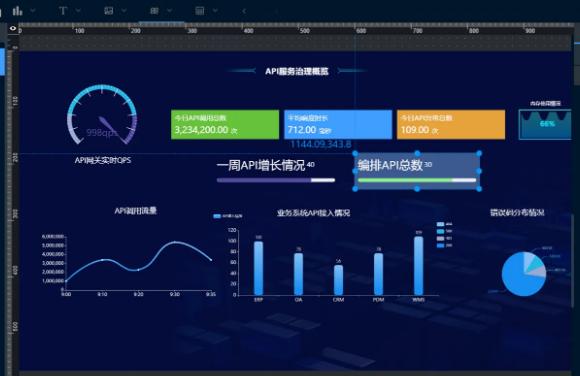This screenshot has width=580, height=376.
Task: Click the PDM bar in the bar chart
Action: pos(378,274)
